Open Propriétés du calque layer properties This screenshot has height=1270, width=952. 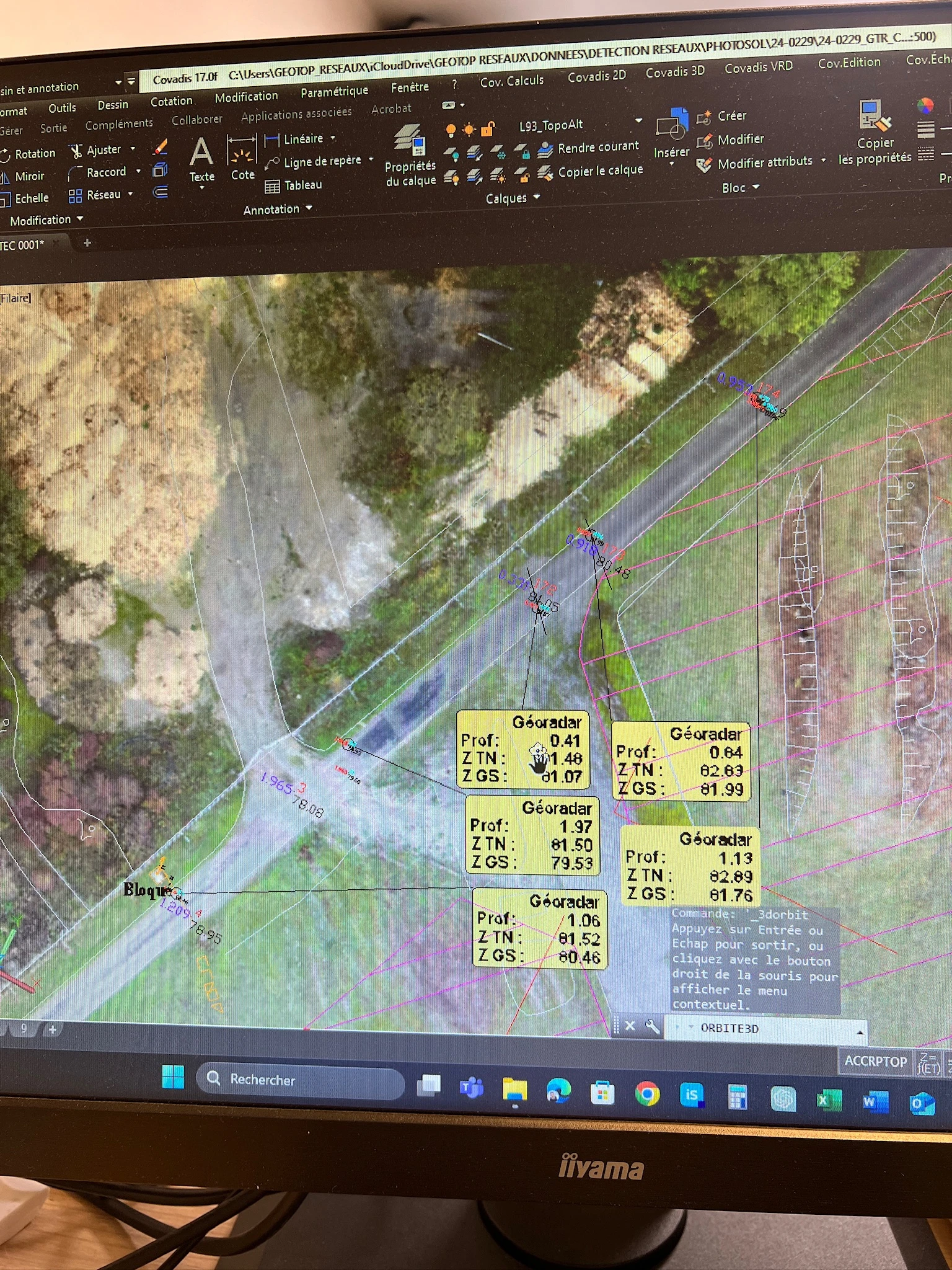pos(410,155)
